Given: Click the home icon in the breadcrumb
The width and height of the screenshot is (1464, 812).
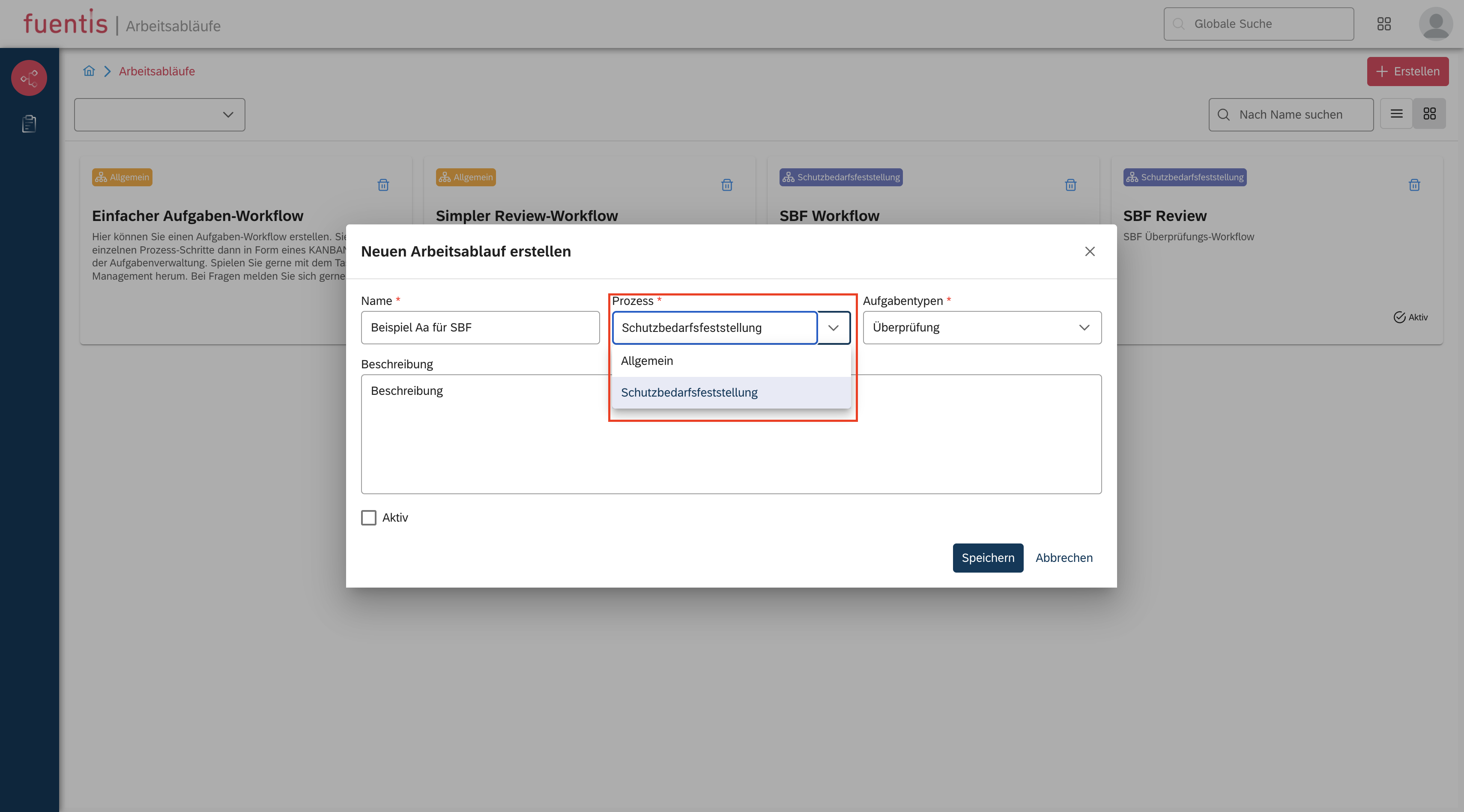Looking at the screenshot, I should 89,71.
